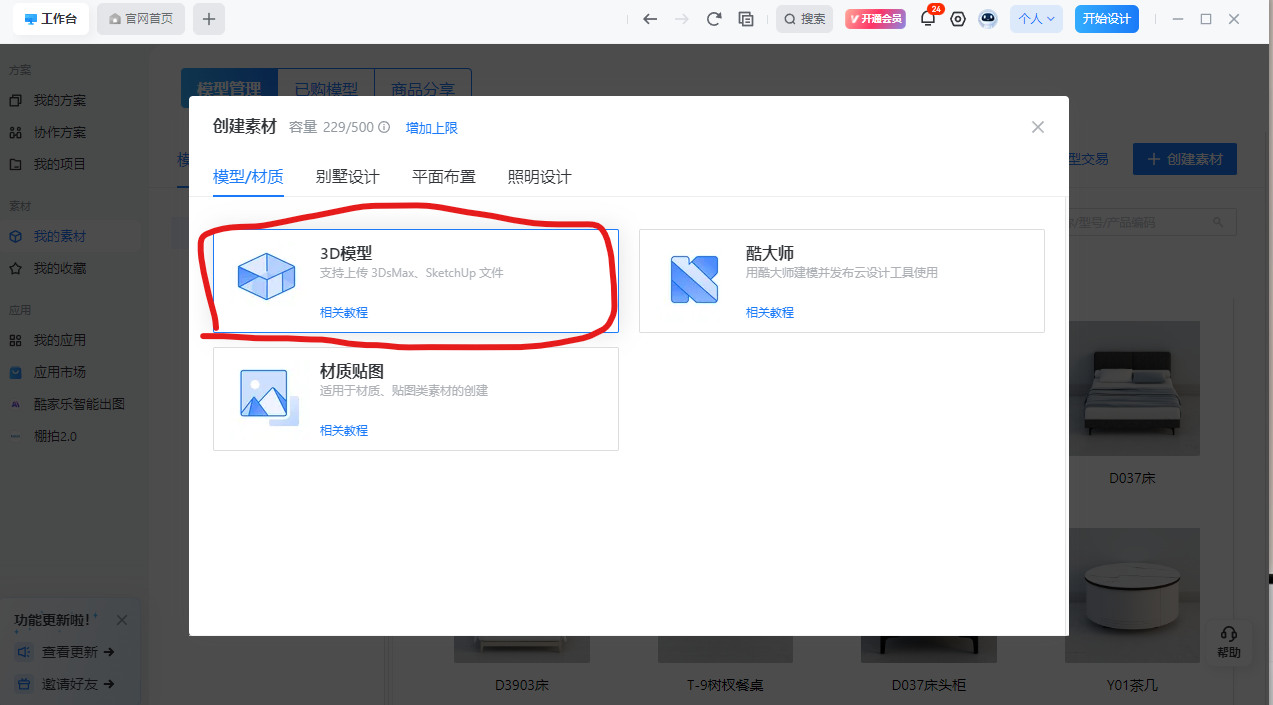Image resolution: width=1273 pixels, height=705 pixels.
Task: Select the 模型/材质 tab in the dialog
Action: tap(248, 177)
